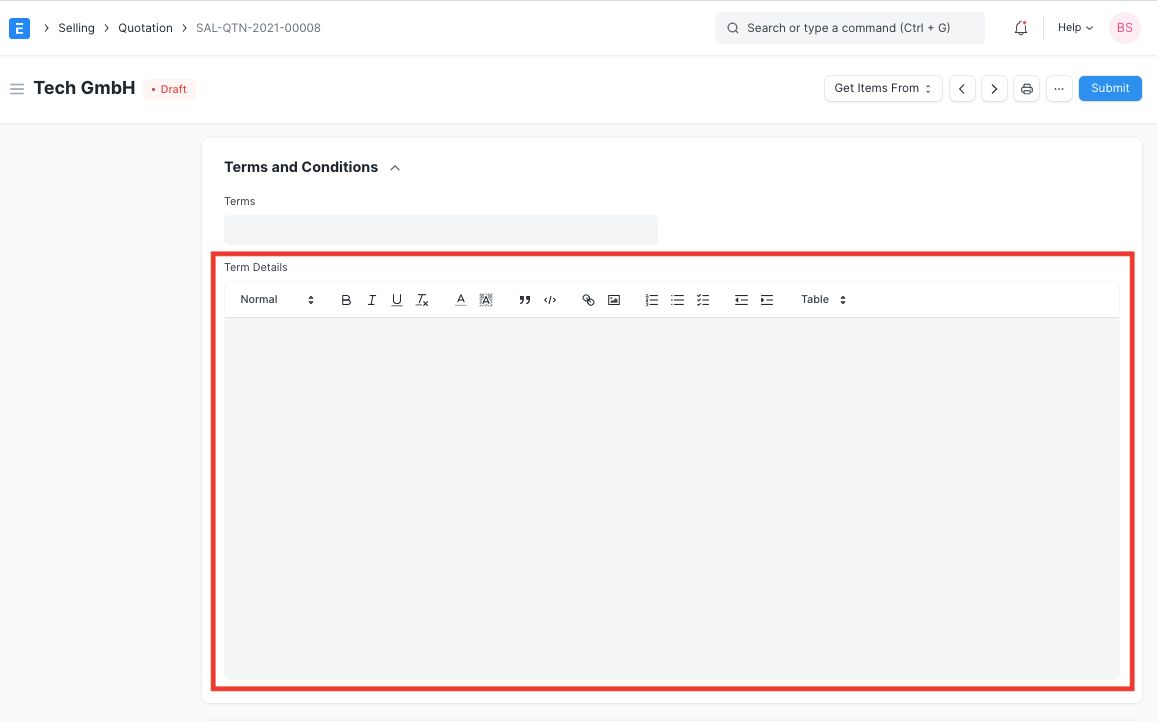The image size is (1157, 722).
Task: Insert a code block
Action: [550, 299]
